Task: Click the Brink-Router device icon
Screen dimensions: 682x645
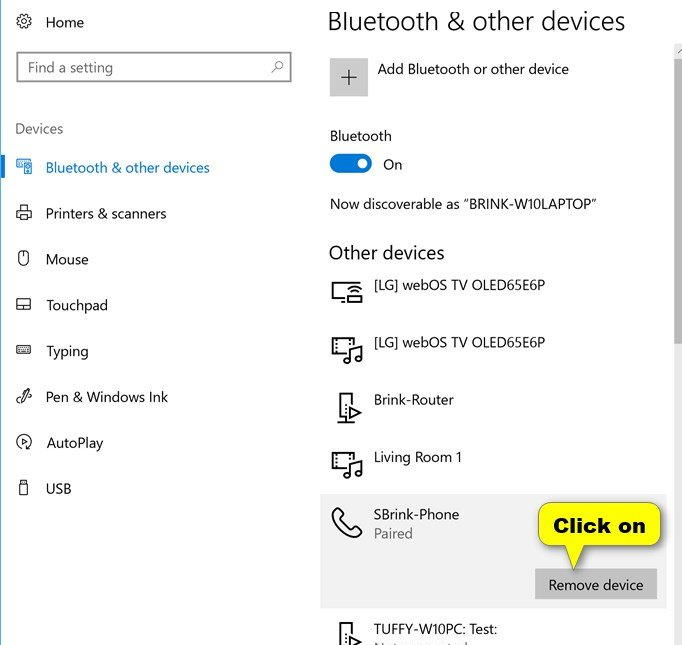Action: tap(349, 408)
